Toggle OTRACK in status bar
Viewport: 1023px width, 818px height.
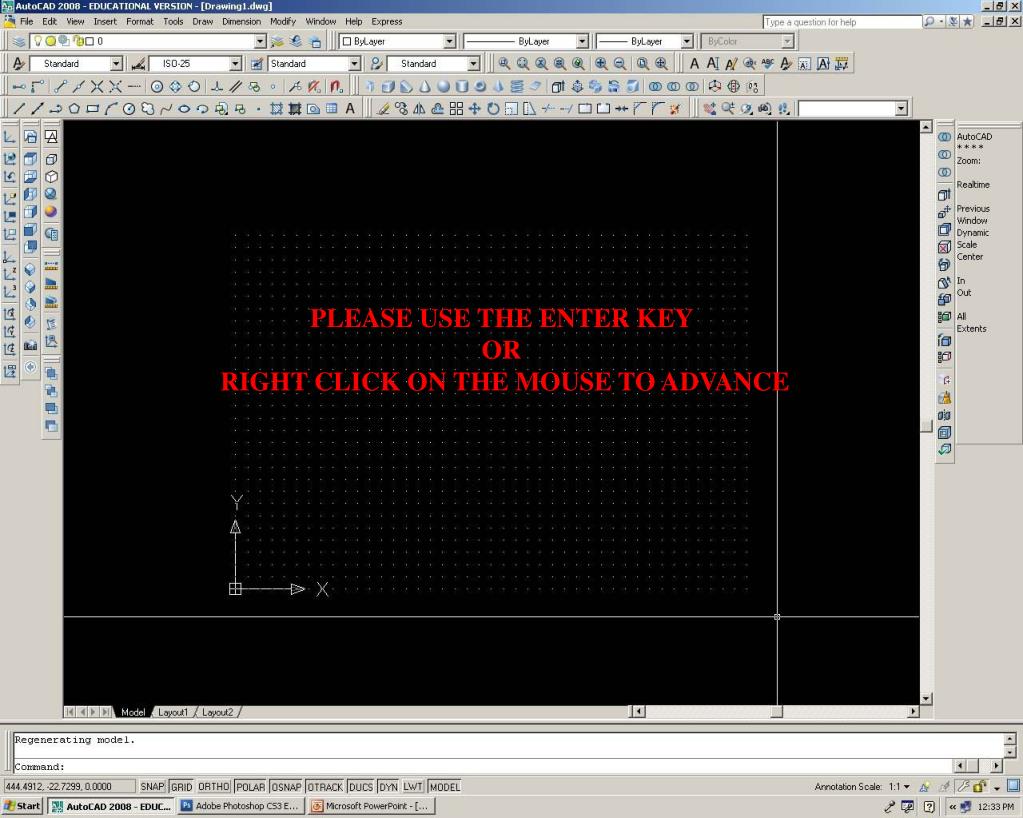point(325,787)
